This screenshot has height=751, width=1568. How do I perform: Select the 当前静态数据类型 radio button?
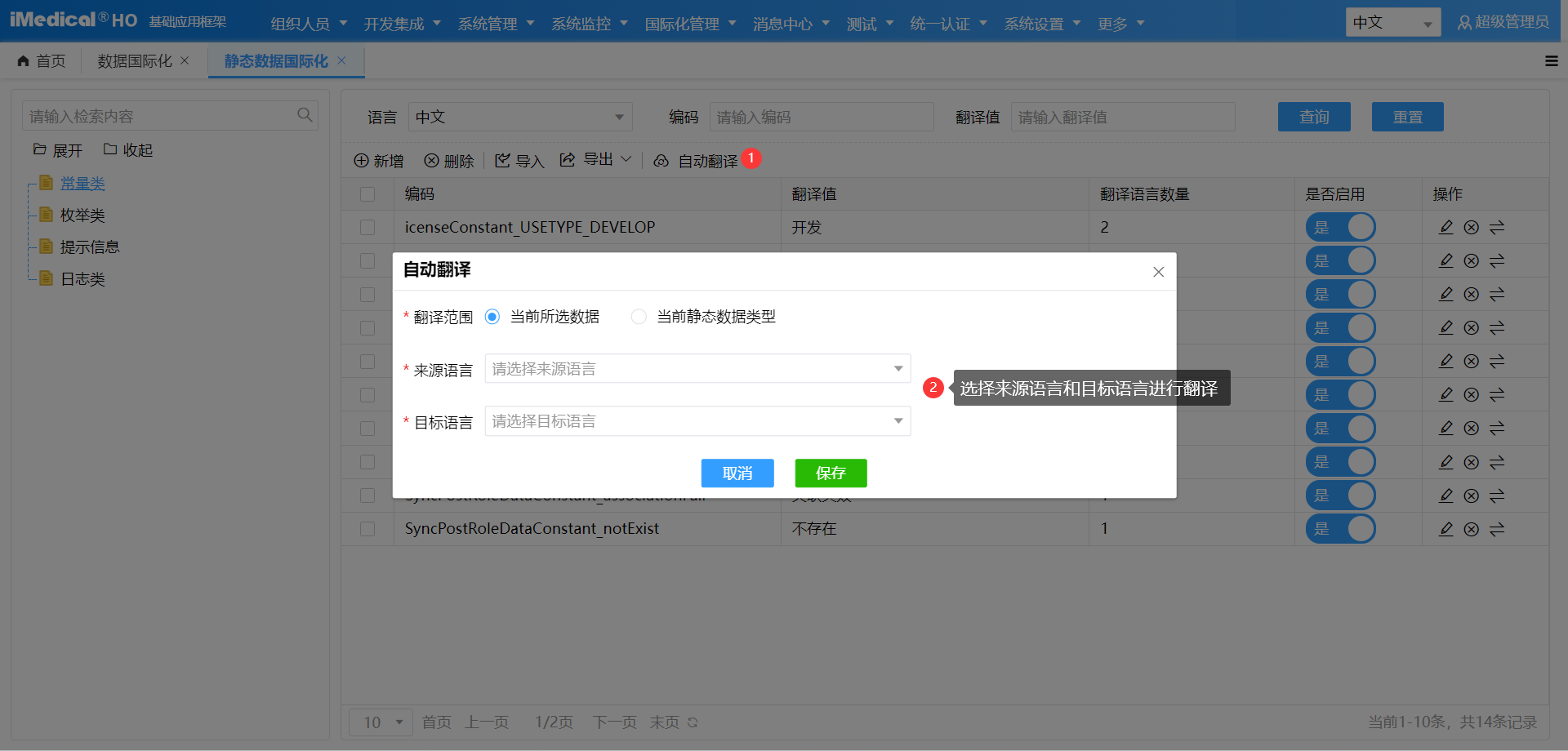(x=639, y=317)
